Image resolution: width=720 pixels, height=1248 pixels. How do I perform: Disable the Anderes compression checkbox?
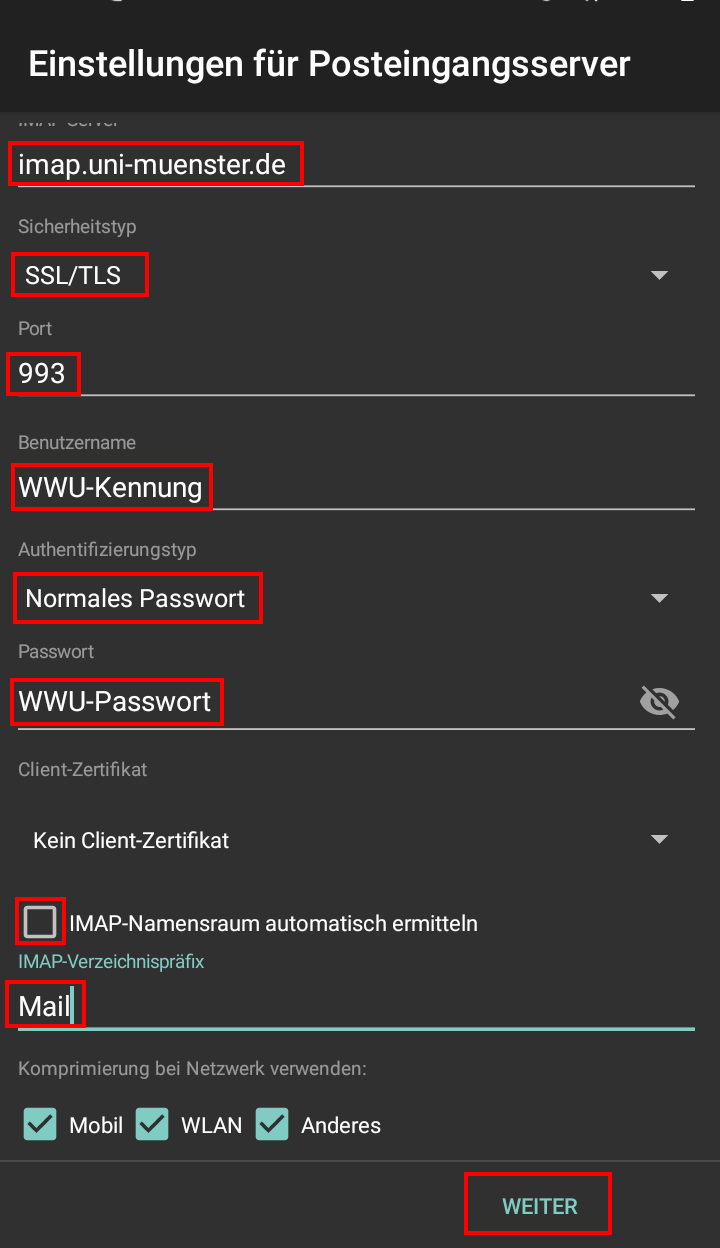point(272,1125)
